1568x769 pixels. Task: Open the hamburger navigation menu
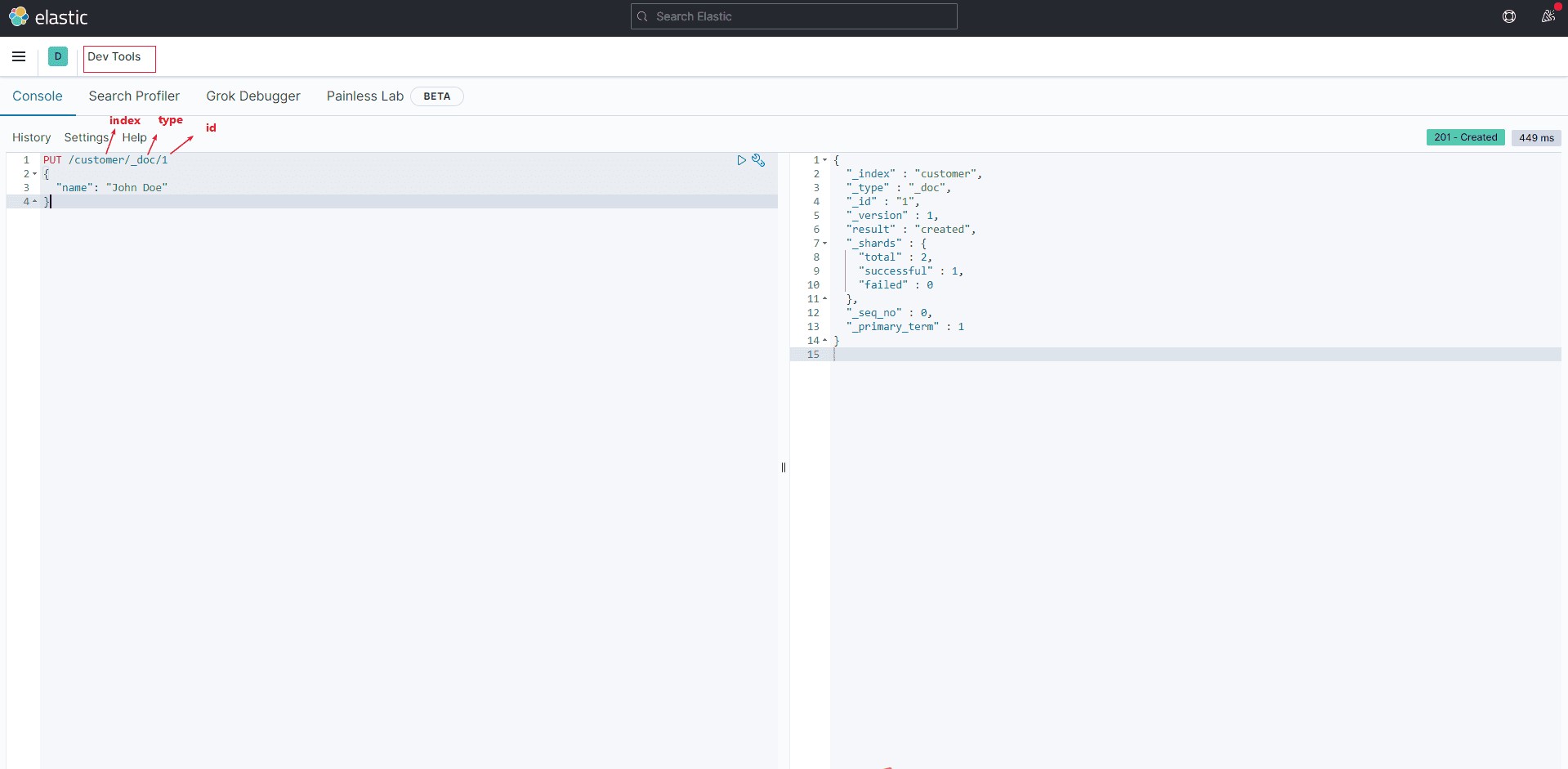(19, 56)
